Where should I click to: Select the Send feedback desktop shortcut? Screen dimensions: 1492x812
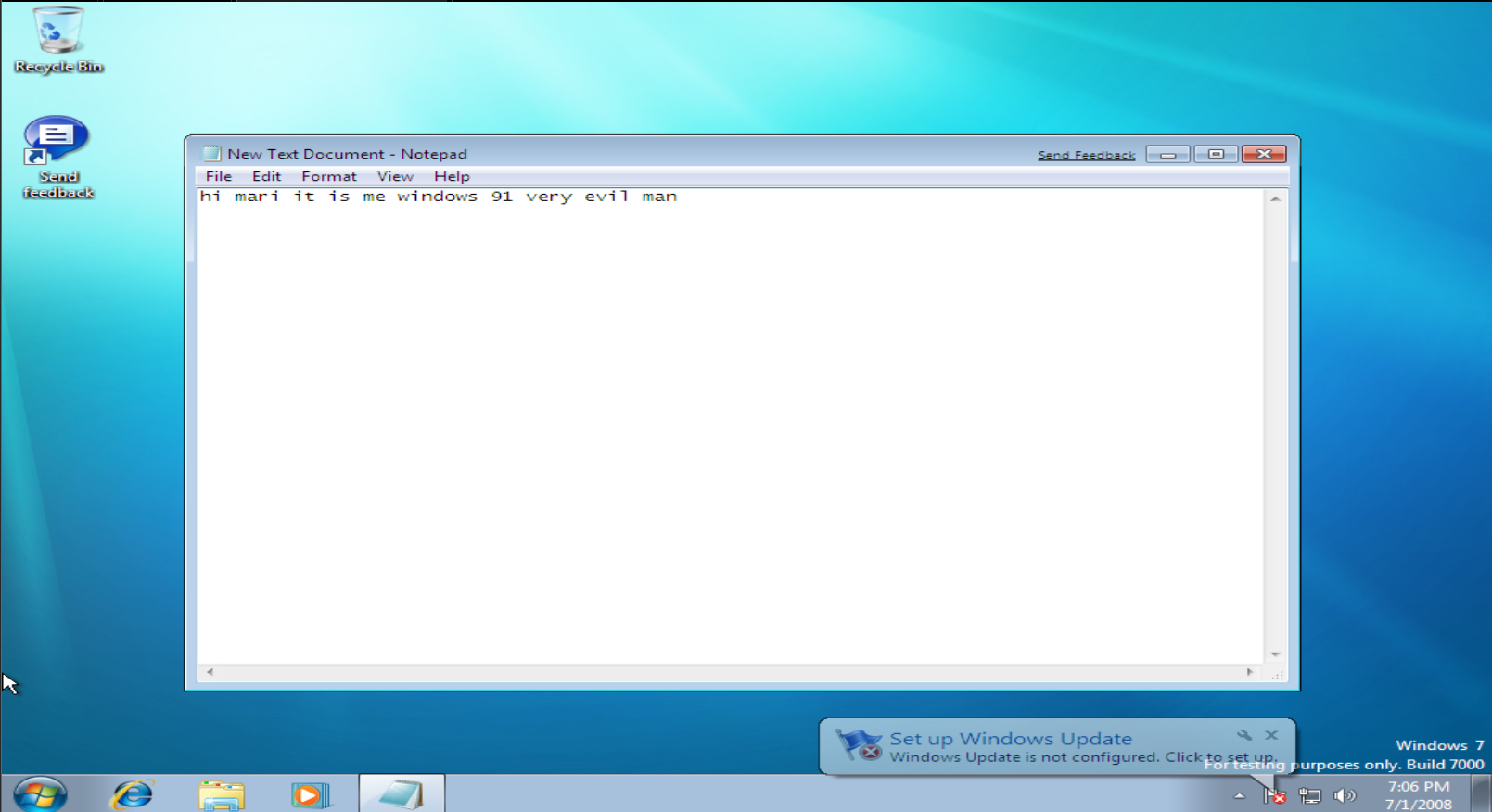[57, 155]
